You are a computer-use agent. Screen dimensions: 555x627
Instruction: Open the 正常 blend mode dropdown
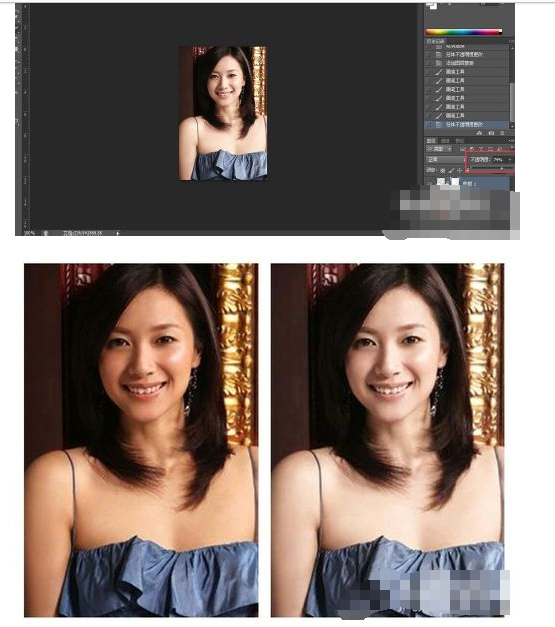446,160
